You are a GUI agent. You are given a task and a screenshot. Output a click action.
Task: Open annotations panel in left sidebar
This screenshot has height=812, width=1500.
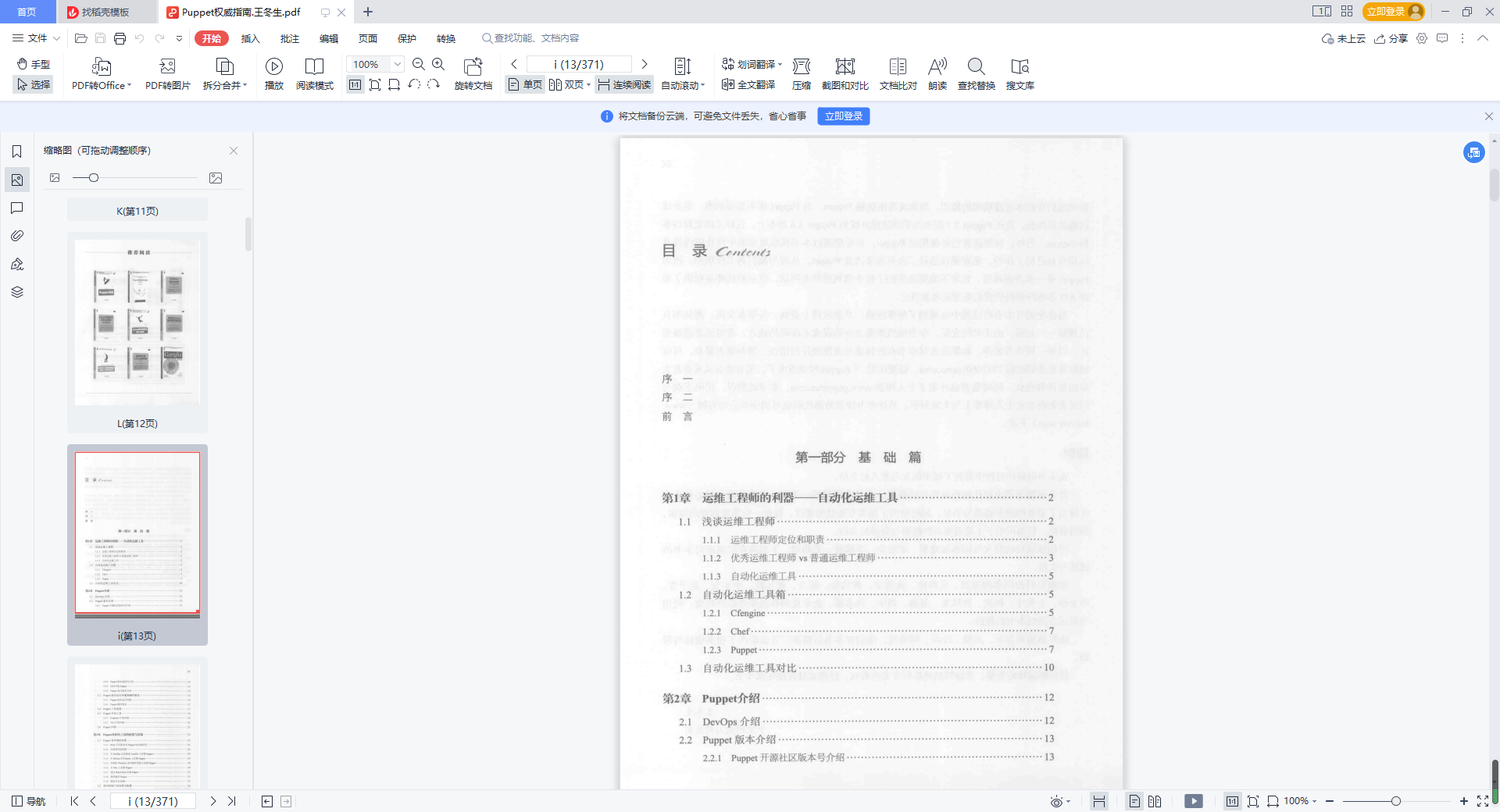17,208
